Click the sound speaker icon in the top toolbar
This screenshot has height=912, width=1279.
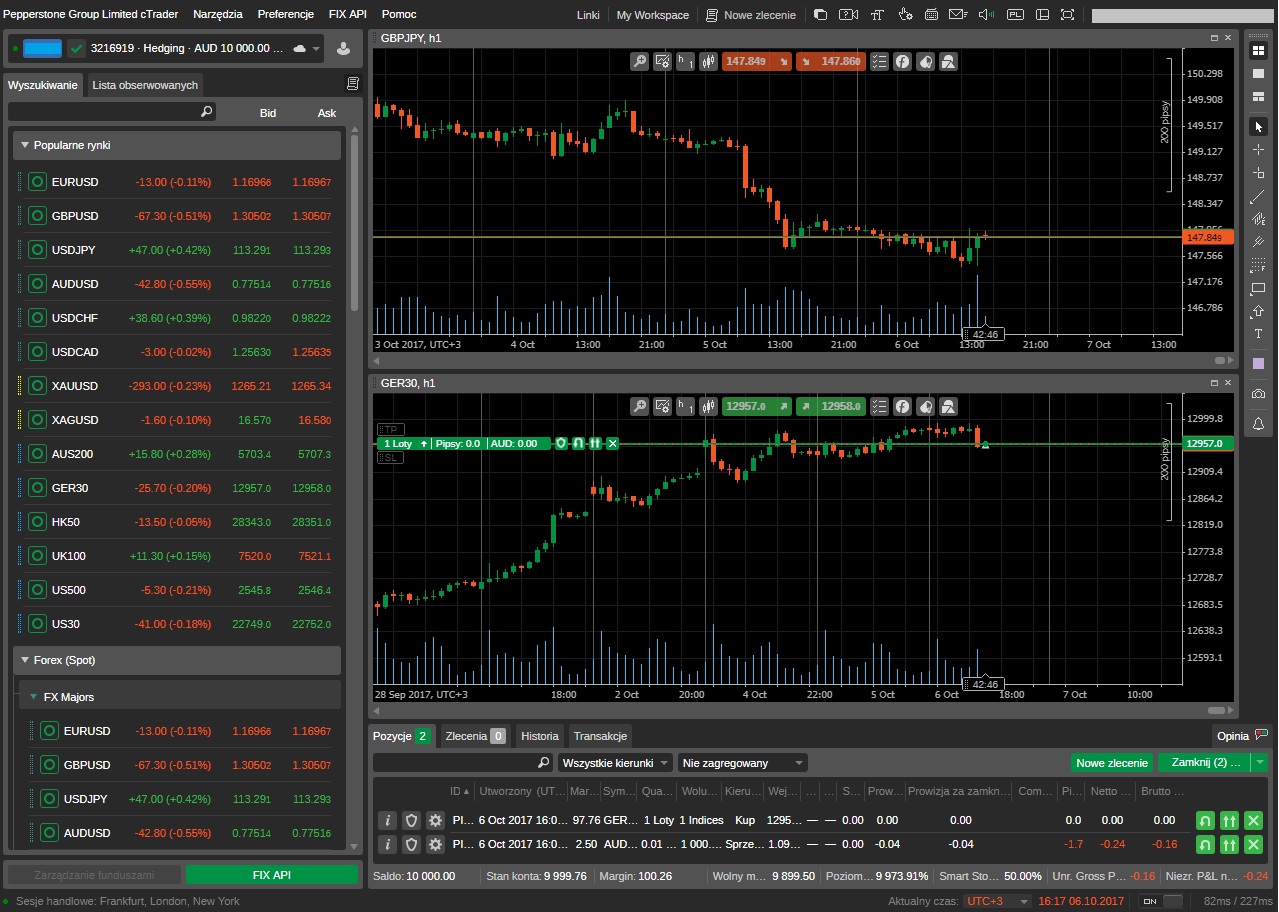[986, 15]
